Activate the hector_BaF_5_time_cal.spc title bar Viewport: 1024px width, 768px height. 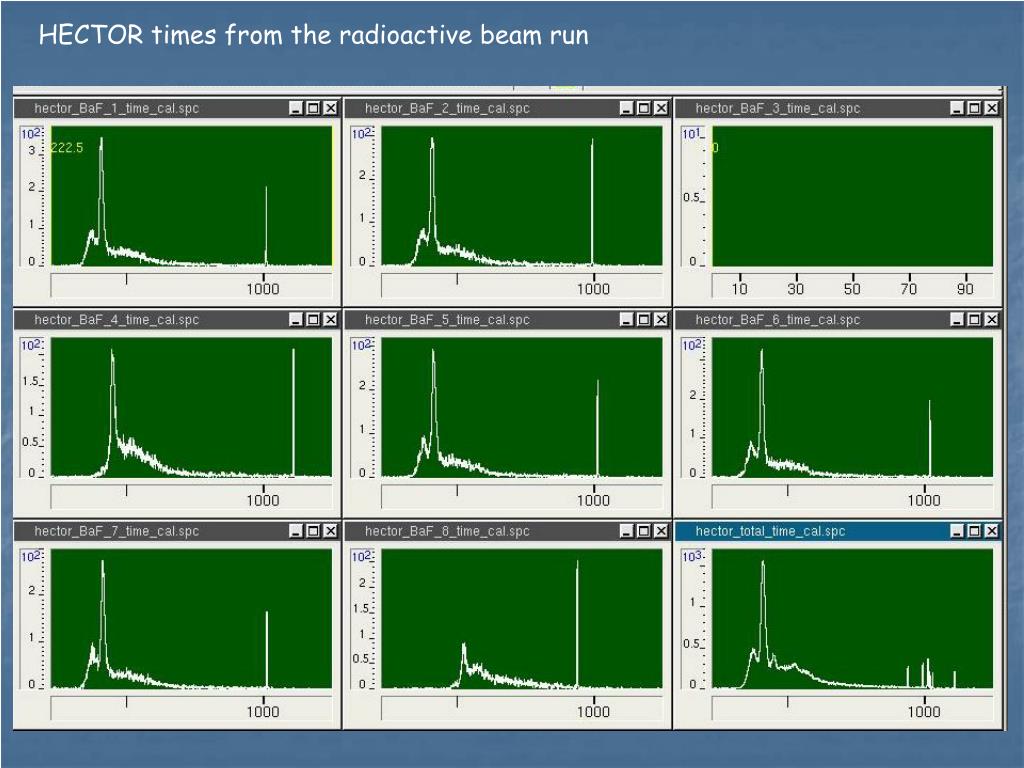coord(507,319)
